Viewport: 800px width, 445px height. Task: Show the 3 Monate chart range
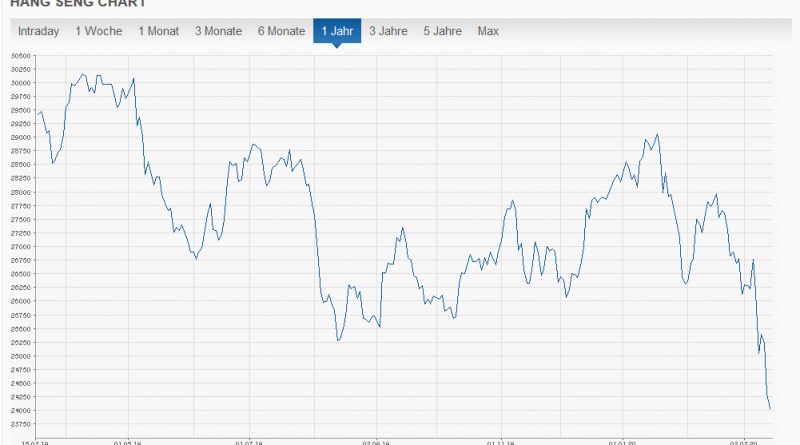click(218, 31)
